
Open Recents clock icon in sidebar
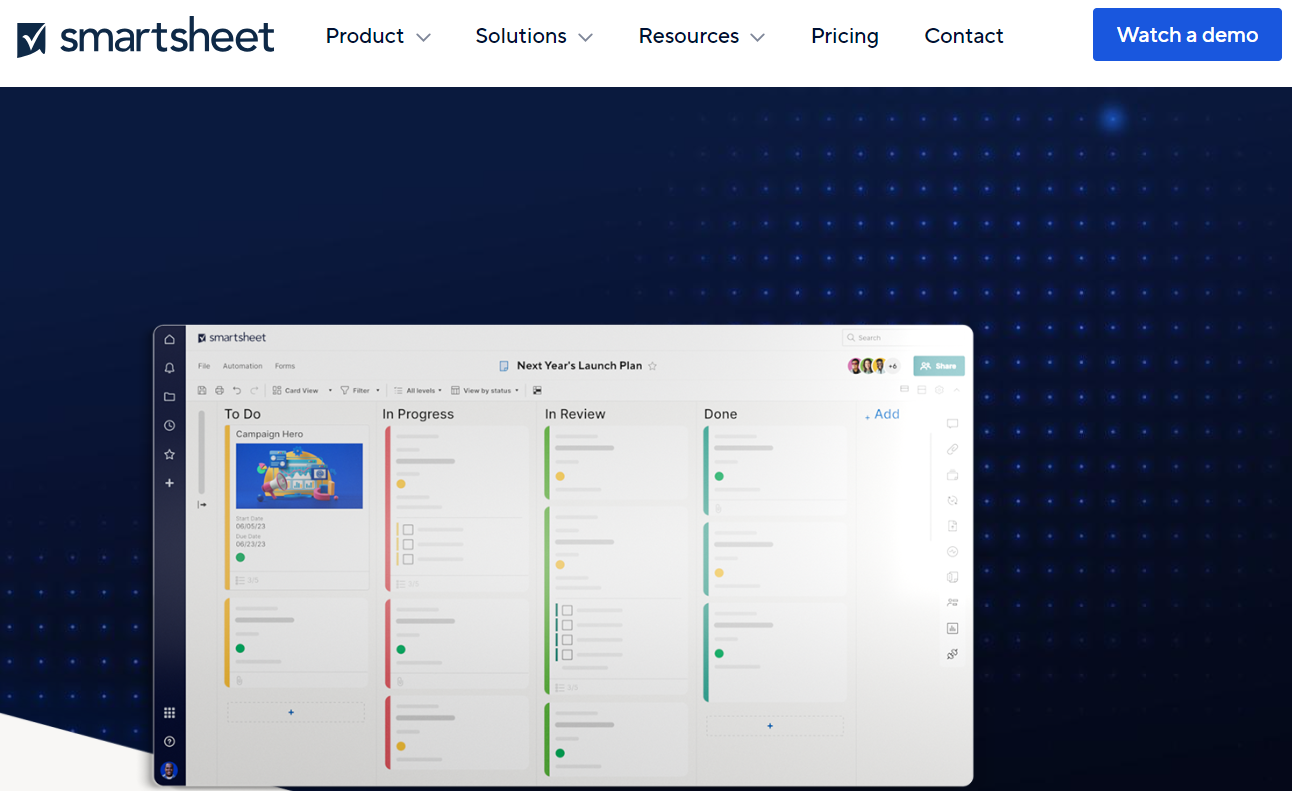pos(169,425)
